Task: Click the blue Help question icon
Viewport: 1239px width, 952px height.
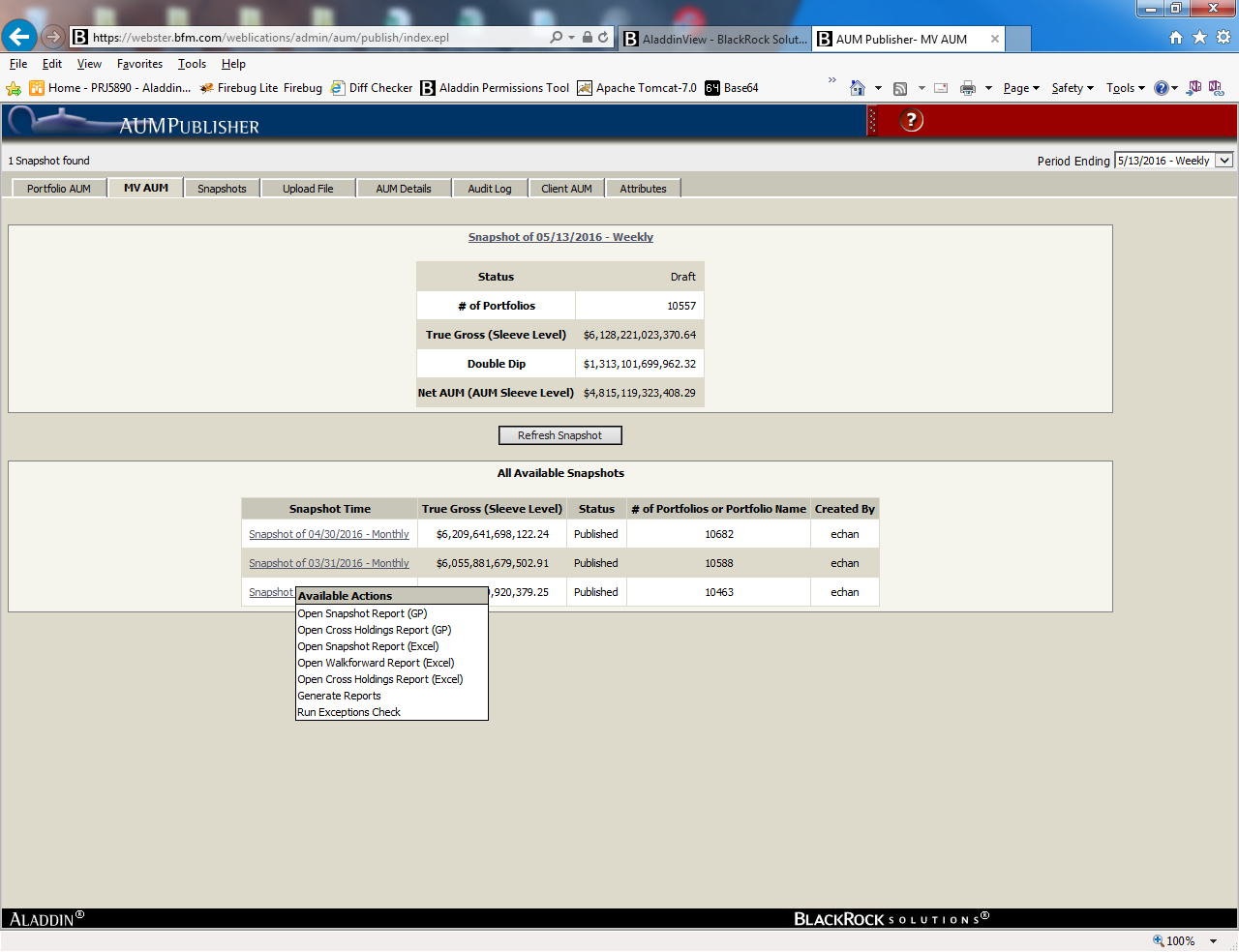Action: (x=1162, y=88)
